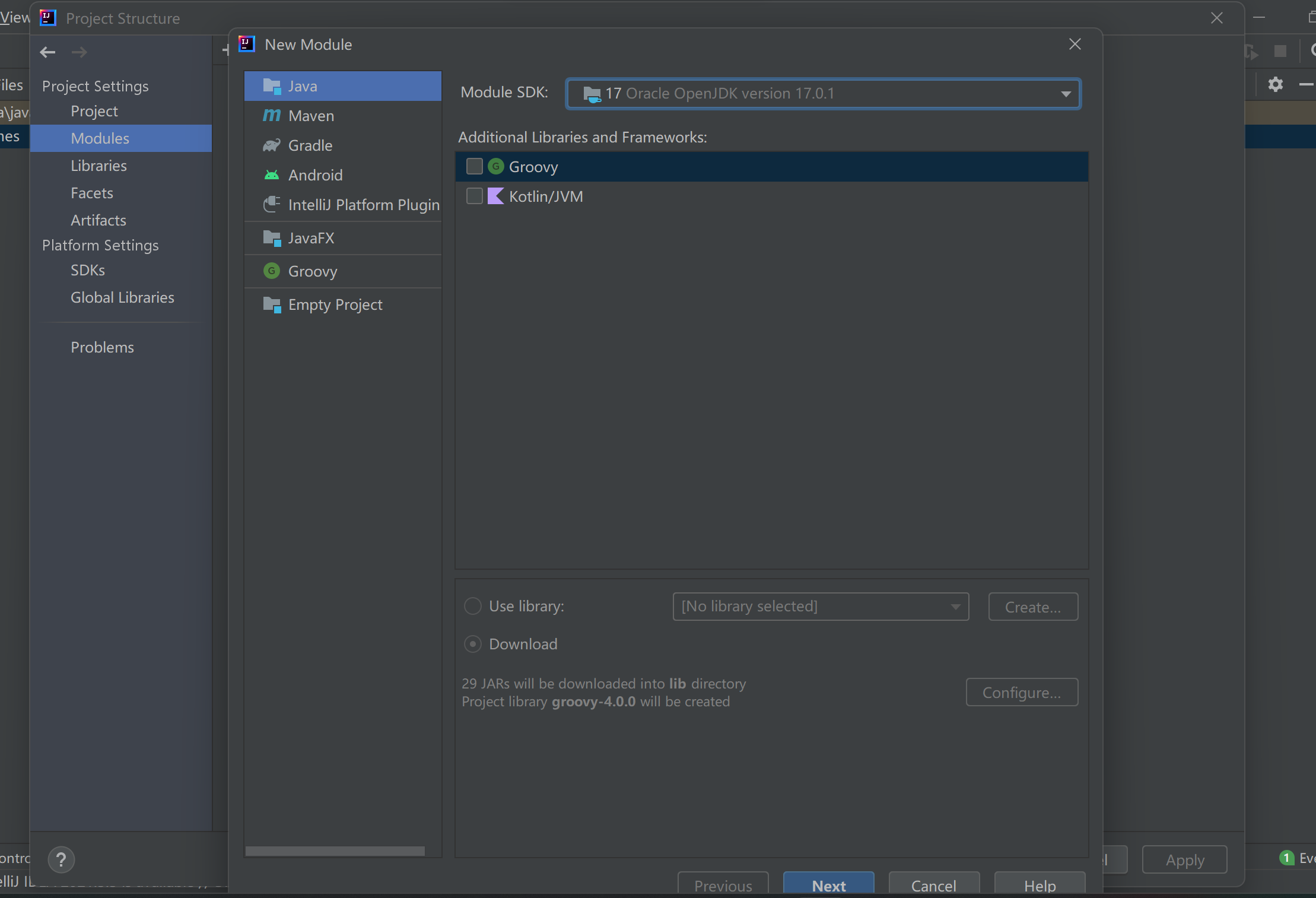The image size is (1316, 898).
Task: Select the Empty Project icon
Action: pyautogui.click(x=271, y=304)
